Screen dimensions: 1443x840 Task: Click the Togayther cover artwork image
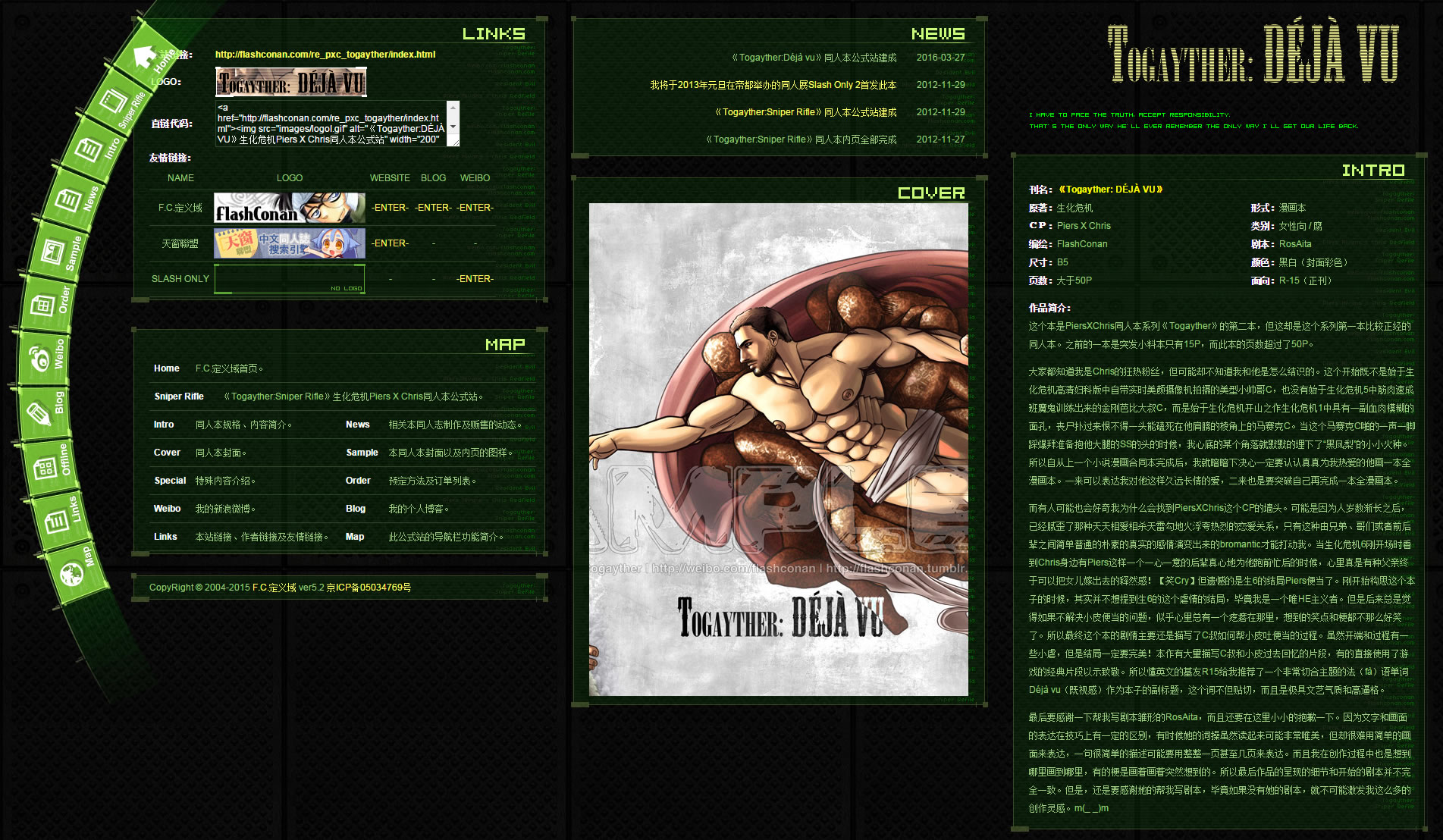pos(778,449)
